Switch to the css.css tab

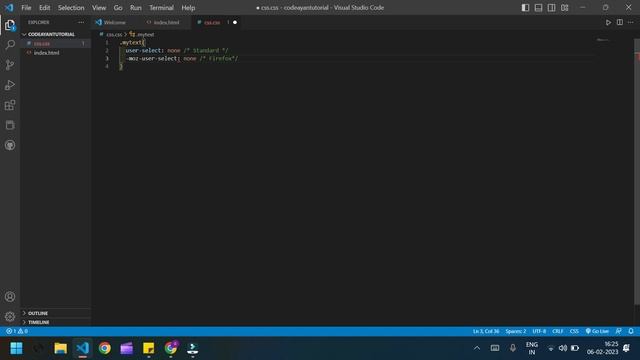(212, 22)
